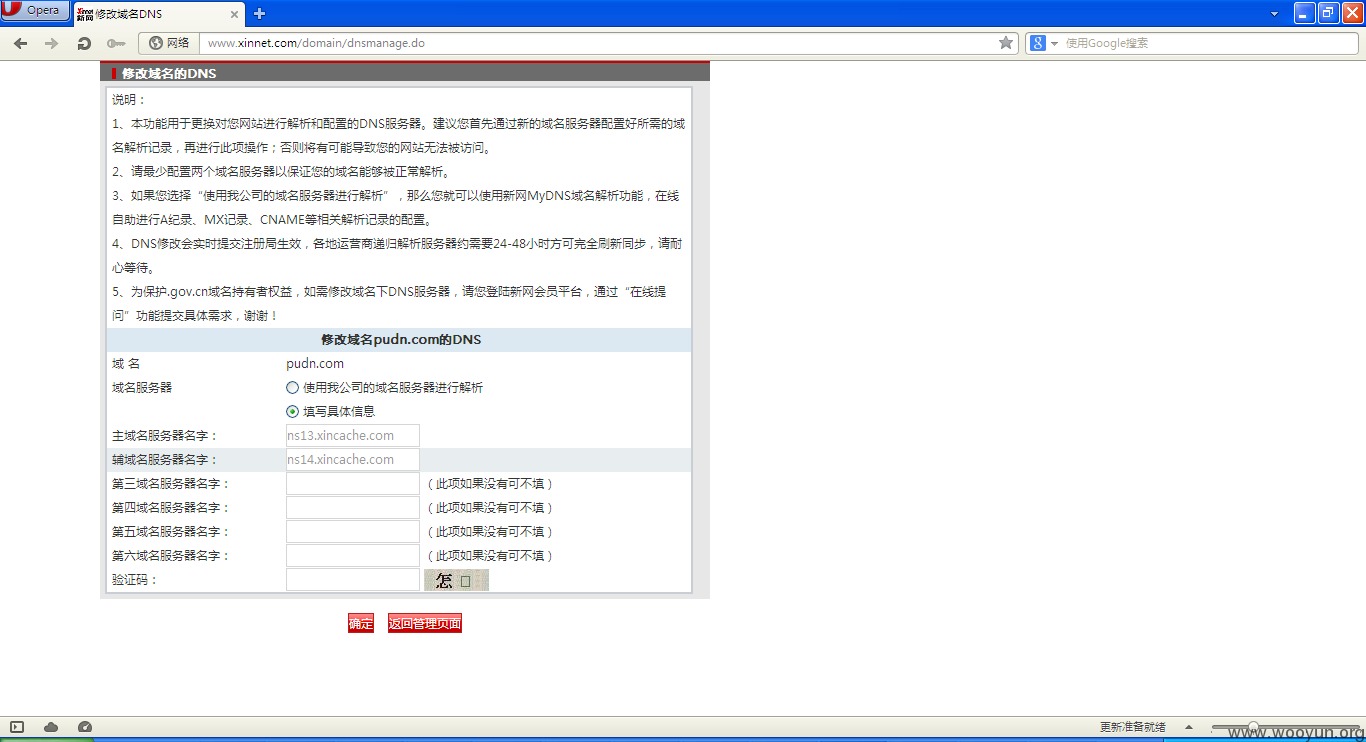
Task: Open the closed tabs arrow menu
Action: click(x=1275, y=14)
